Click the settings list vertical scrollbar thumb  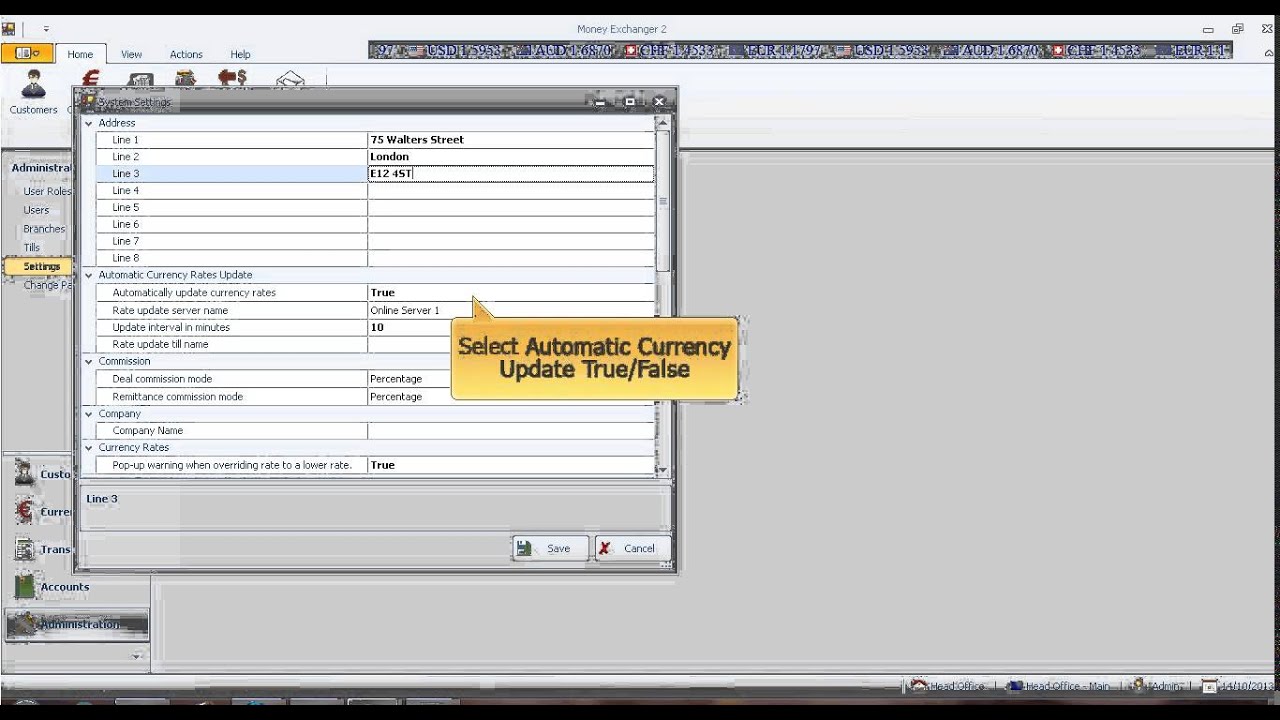click(662, 200)
